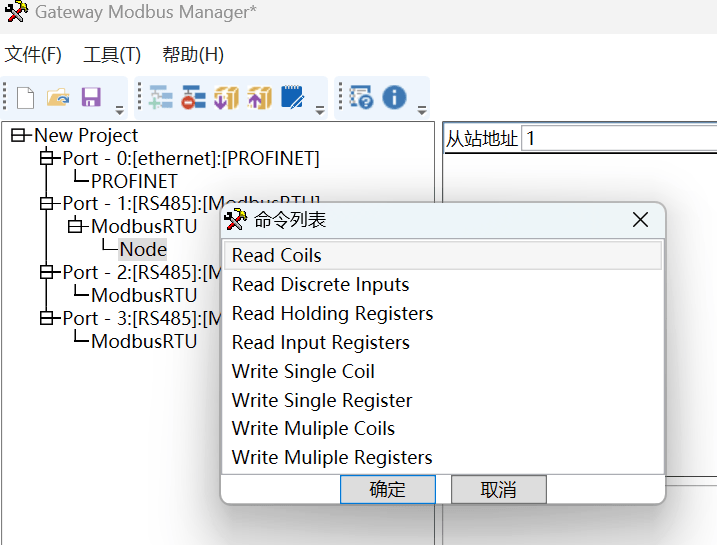
Task: Select the Node tree item
Action: (x=143, y=249)
